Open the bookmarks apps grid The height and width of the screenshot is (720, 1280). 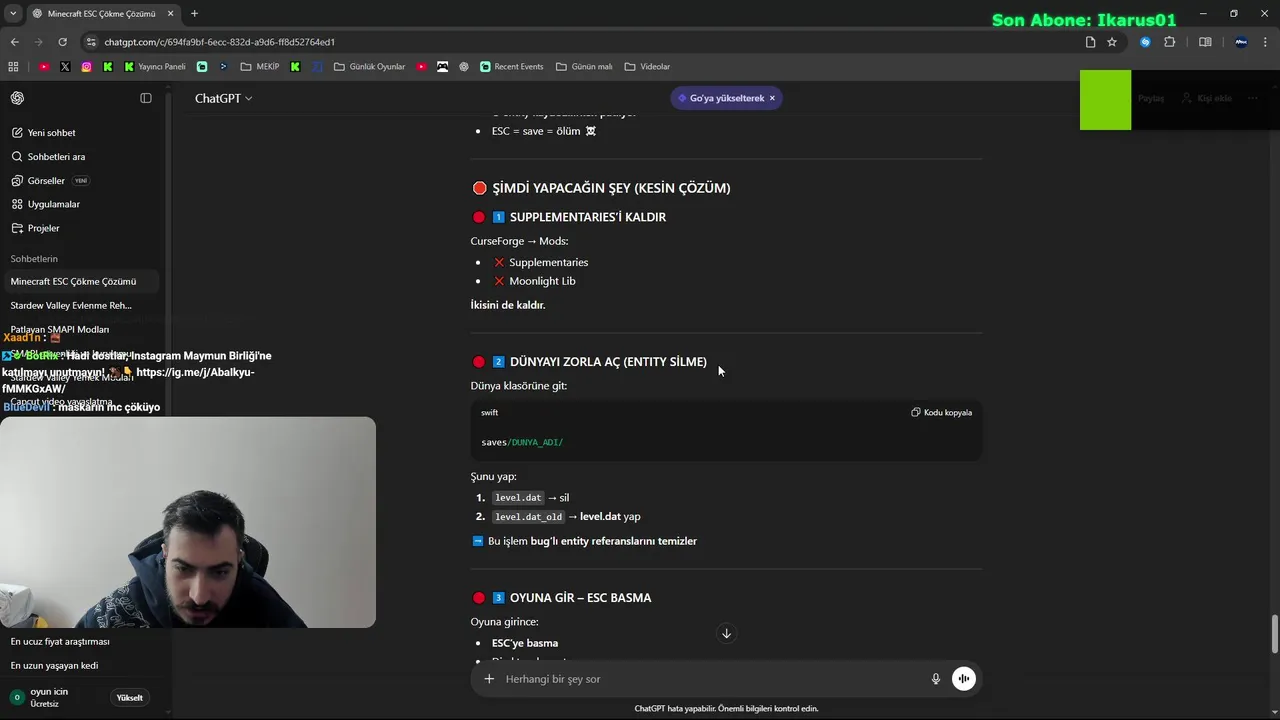click(x=13, y=67)
